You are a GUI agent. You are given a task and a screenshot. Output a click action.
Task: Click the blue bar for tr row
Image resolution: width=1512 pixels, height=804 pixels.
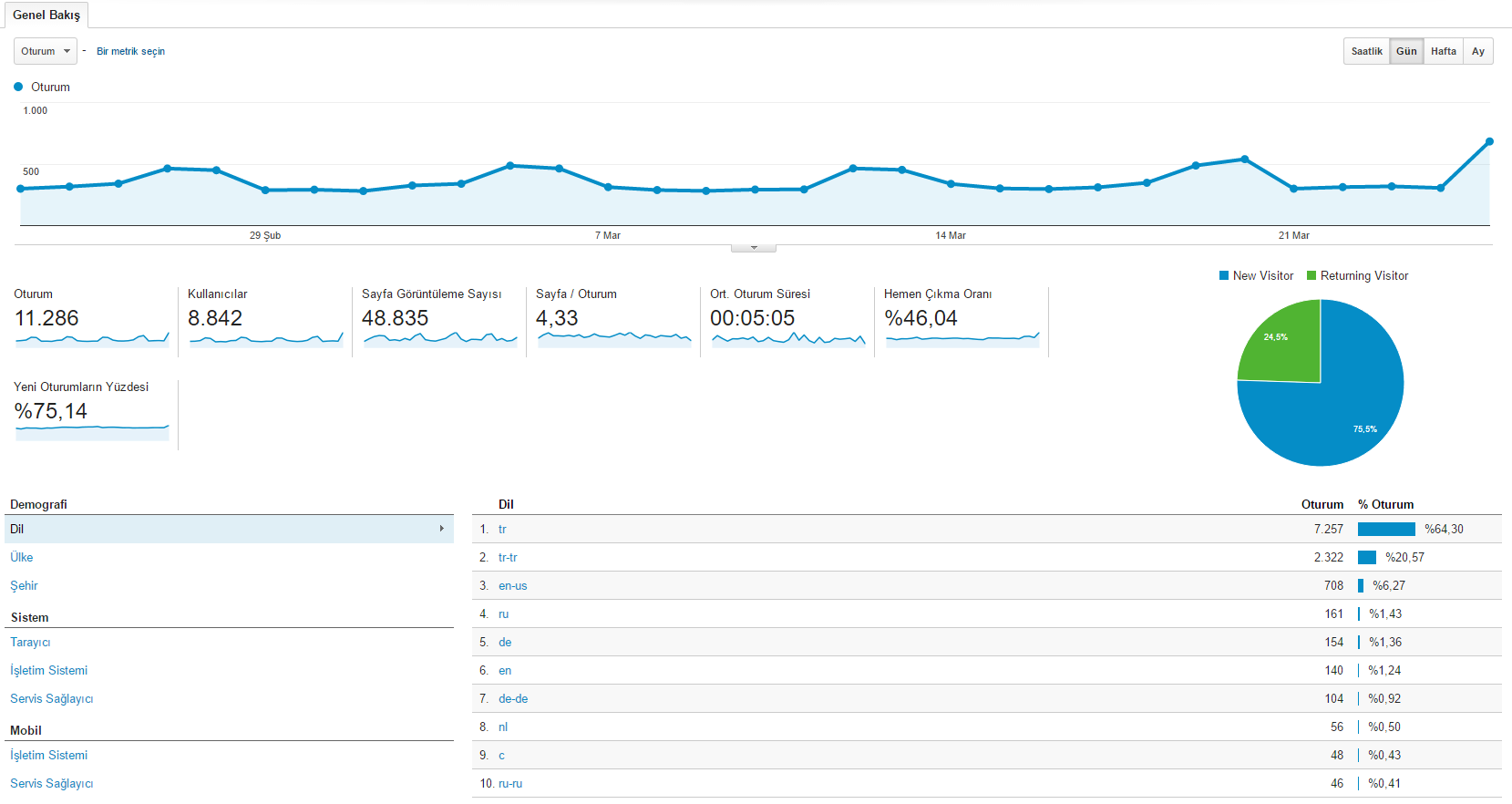[1386, 530]
